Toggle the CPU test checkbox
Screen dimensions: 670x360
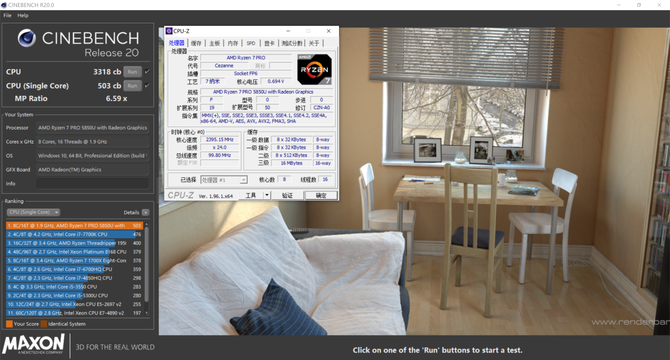click(x=147, y=72)
